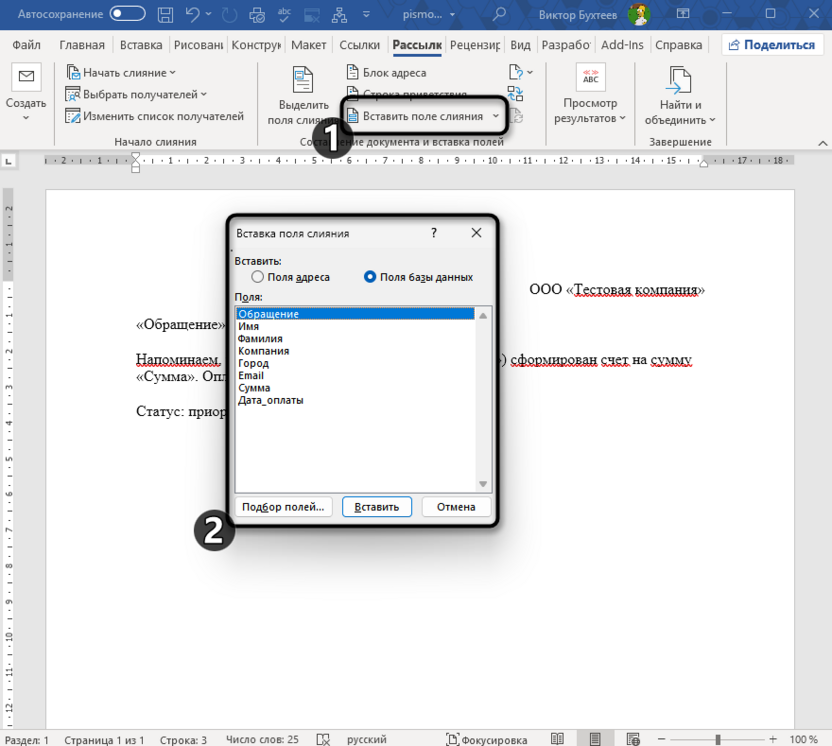Expand Start Mail Merge dropdown
The width and height of the screenshot is (832, 746).
[x=172, y=73]
